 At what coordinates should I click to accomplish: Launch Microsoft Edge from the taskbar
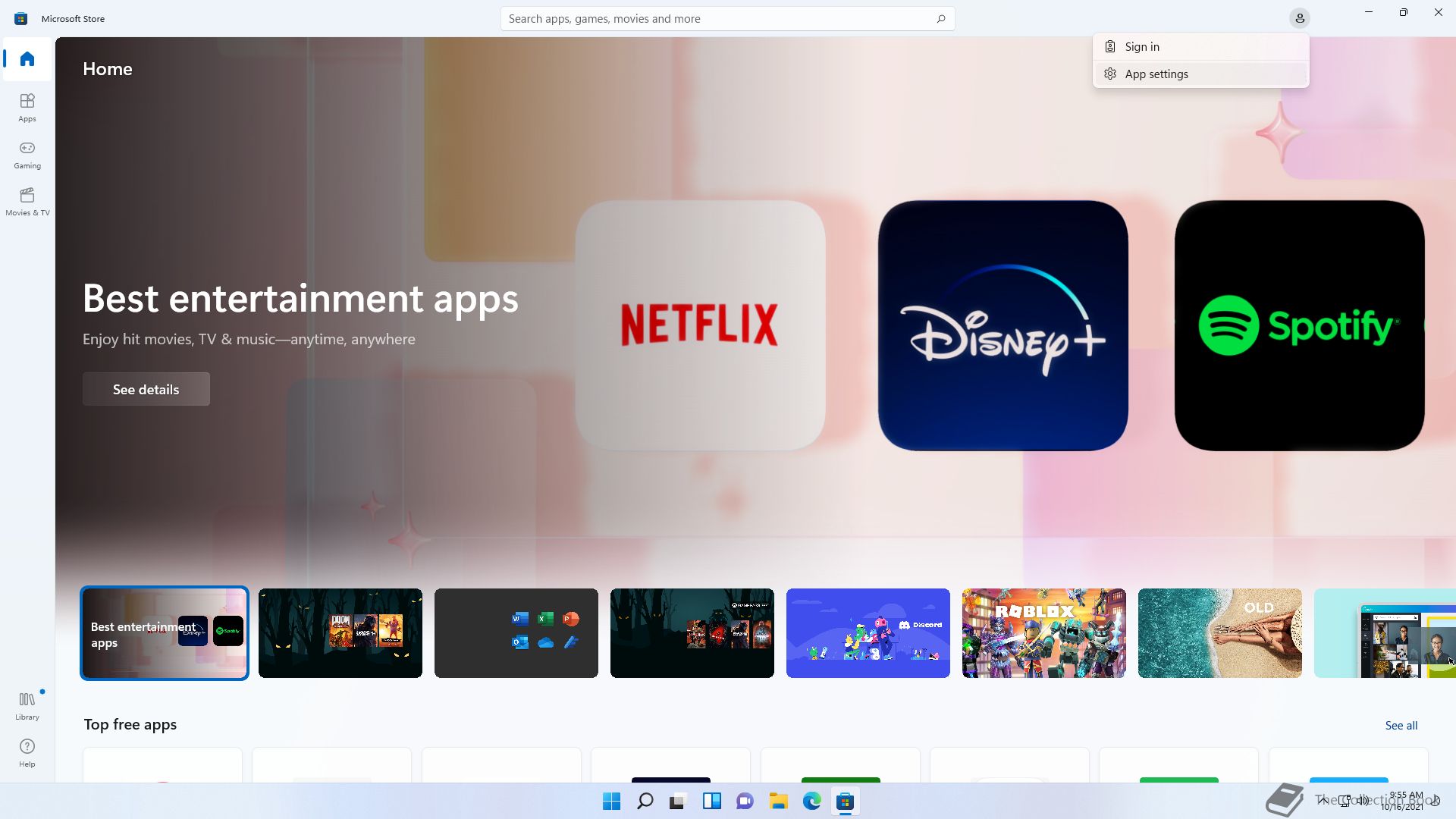coord(811,802)
